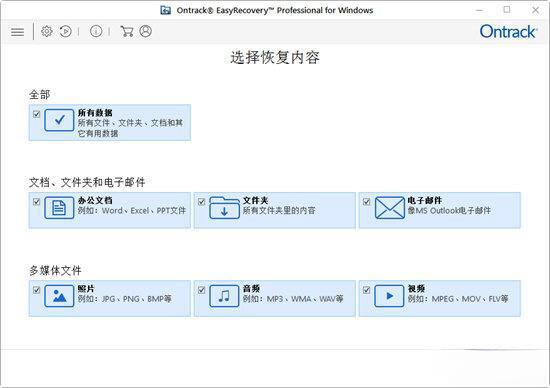The height and width of the screenshot is (388, 550).
Task: Click the 文档、文件夹和电子邮件 section label
Action: (x=87, y=182)
